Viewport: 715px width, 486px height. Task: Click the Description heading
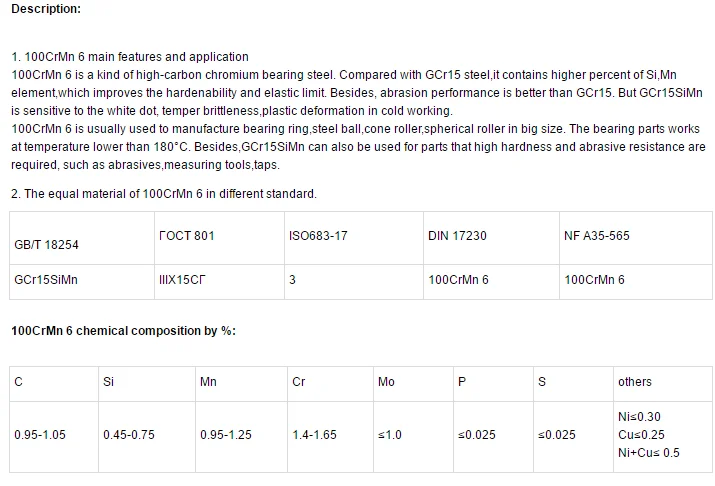click(x=46, y=9)
